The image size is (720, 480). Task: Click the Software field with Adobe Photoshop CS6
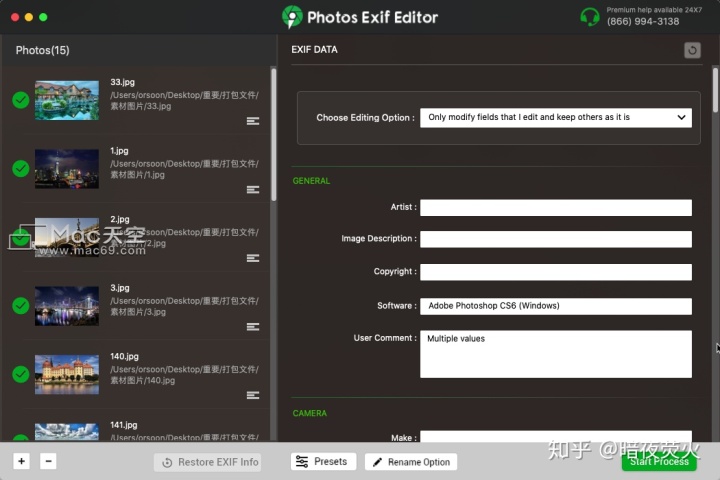coord(556,306)
